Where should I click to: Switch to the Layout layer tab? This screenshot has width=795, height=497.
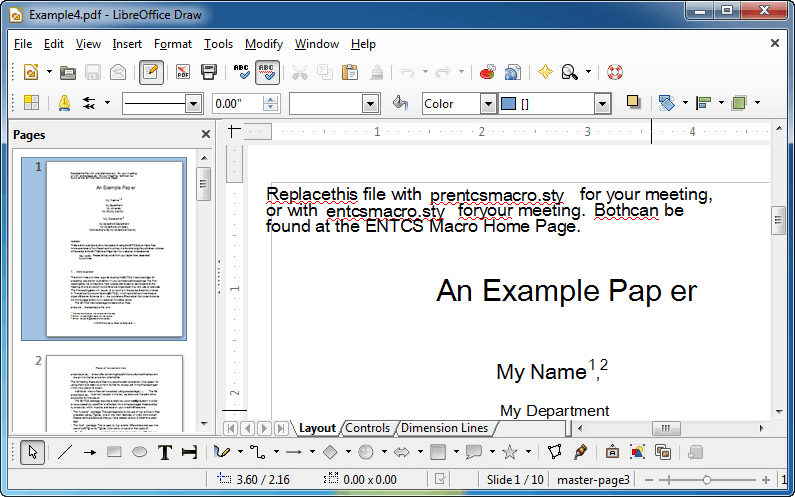(x=317, y=428)
